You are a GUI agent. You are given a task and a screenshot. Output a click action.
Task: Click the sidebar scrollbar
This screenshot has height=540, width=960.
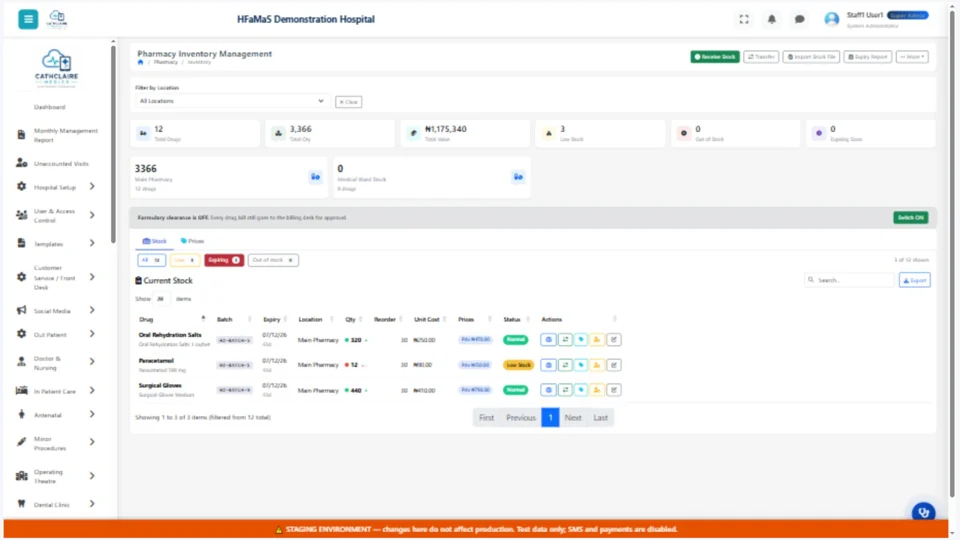[x=113, y=144]
